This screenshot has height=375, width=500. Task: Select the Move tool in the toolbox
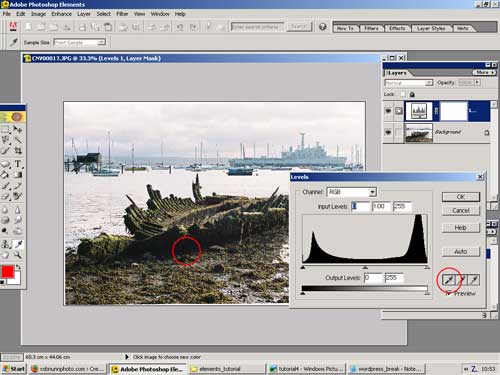click(18, 129)
